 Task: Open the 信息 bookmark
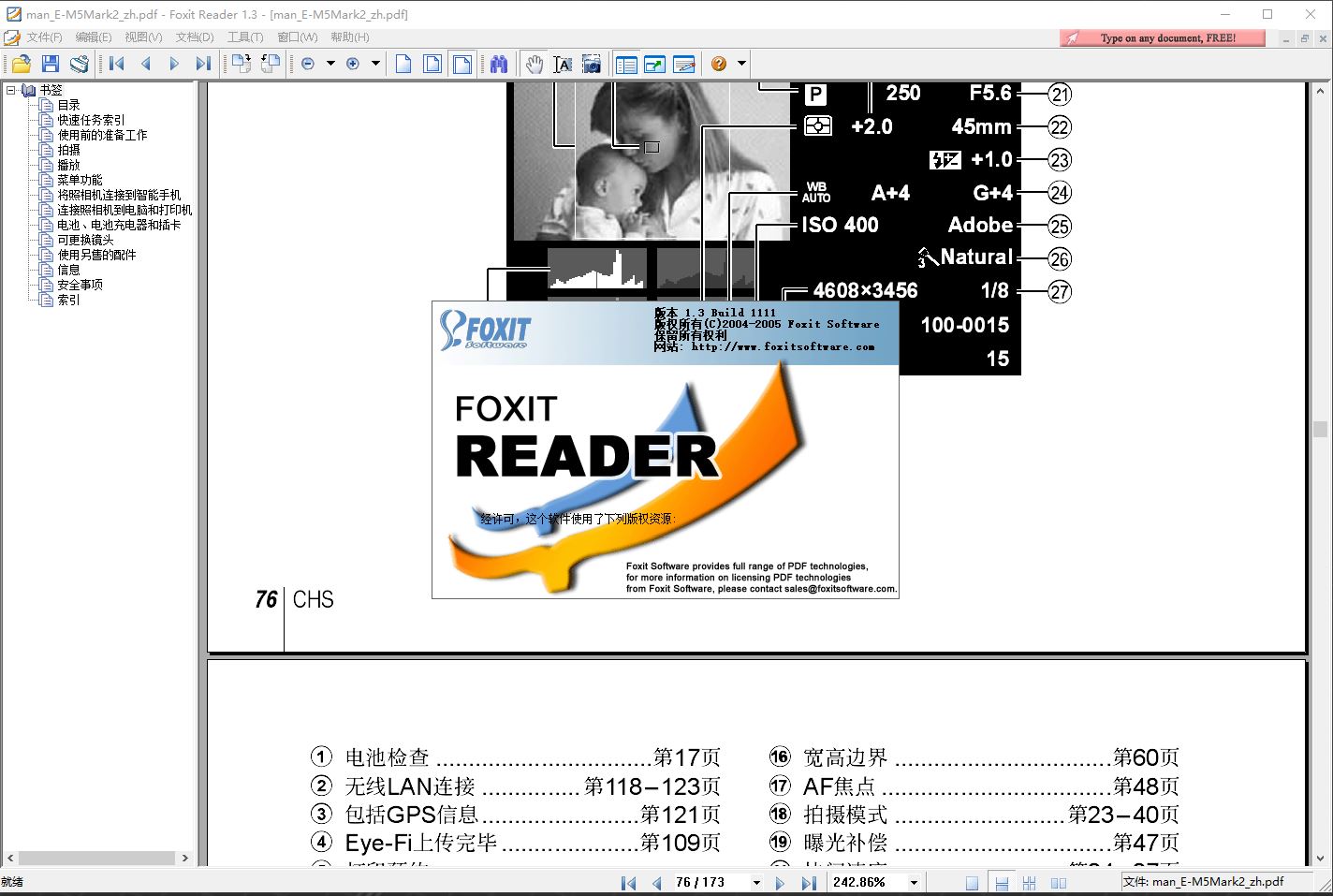68,270
